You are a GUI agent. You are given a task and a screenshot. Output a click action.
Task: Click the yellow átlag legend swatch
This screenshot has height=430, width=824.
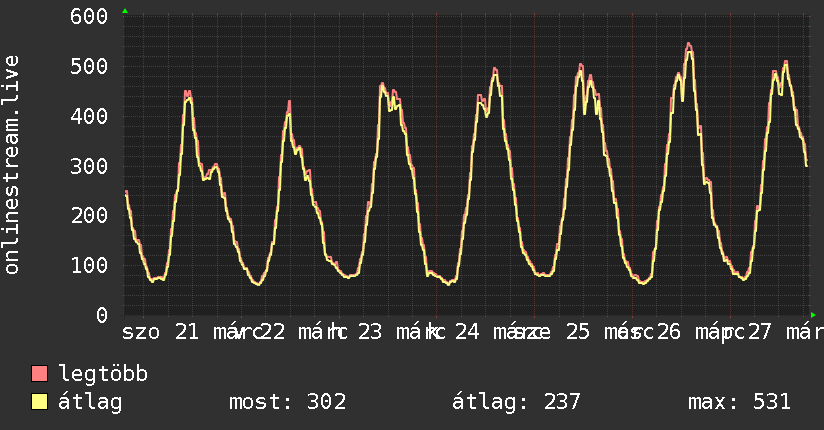tap(39, 401)
